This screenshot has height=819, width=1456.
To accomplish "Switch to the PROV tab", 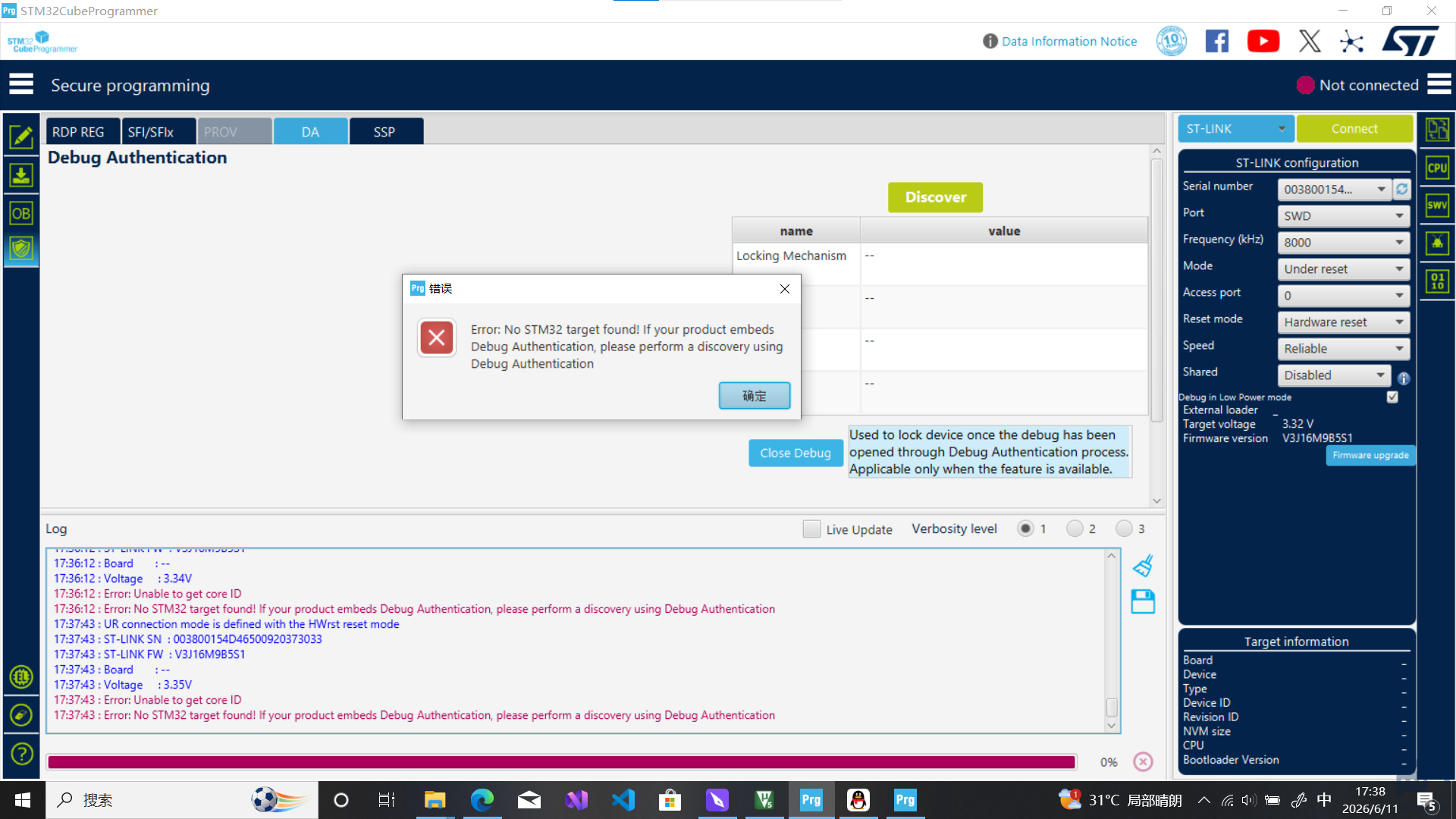I will 234,131.
